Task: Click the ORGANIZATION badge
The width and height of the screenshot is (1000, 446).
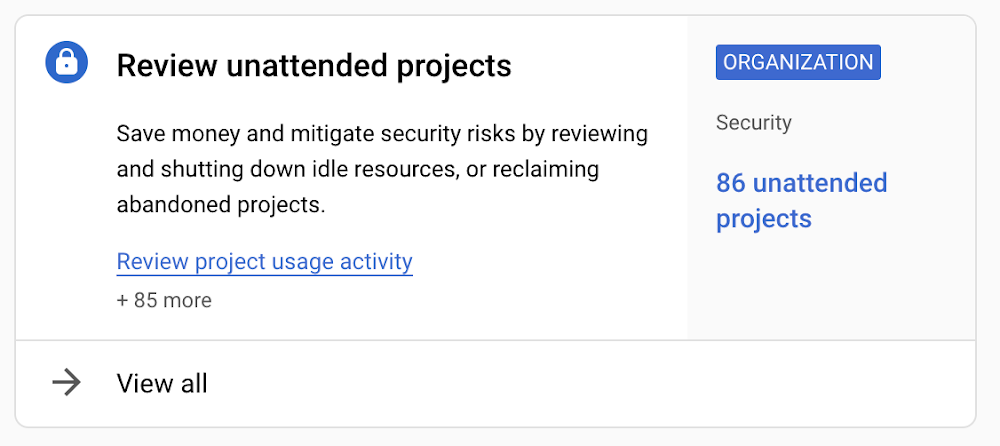Action: (797, 62)
